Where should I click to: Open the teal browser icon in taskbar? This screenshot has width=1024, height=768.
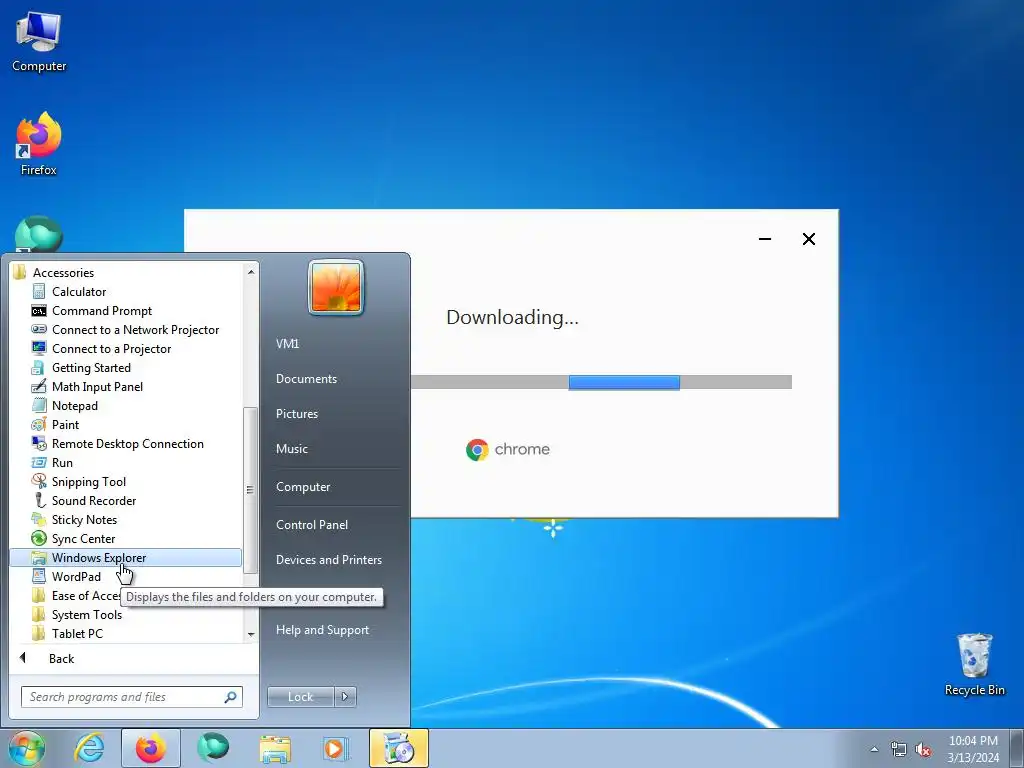(x=213, y=748)
